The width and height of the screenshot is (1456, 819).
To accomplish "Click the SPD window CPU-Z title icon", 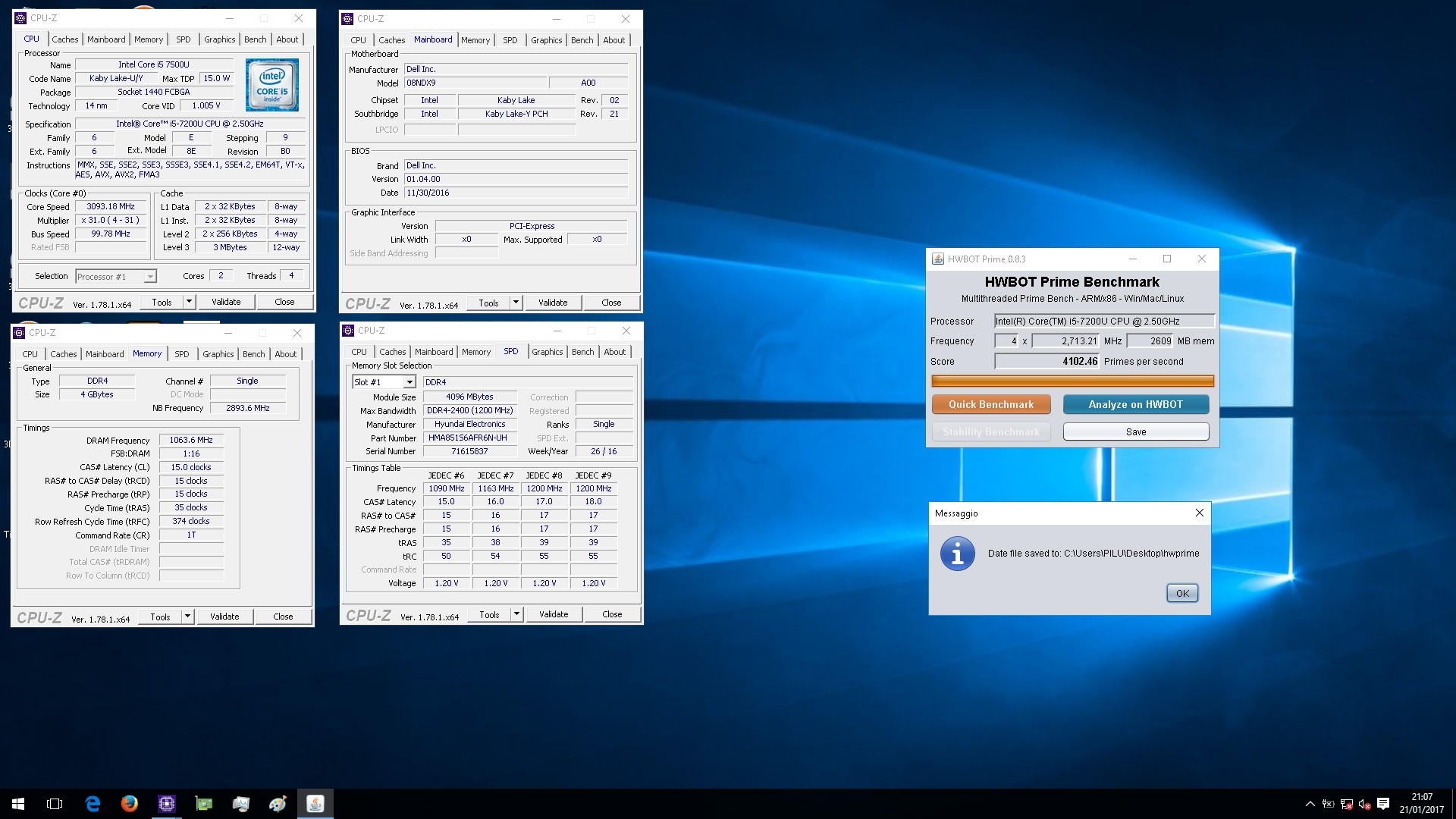I will pos(349,331).
